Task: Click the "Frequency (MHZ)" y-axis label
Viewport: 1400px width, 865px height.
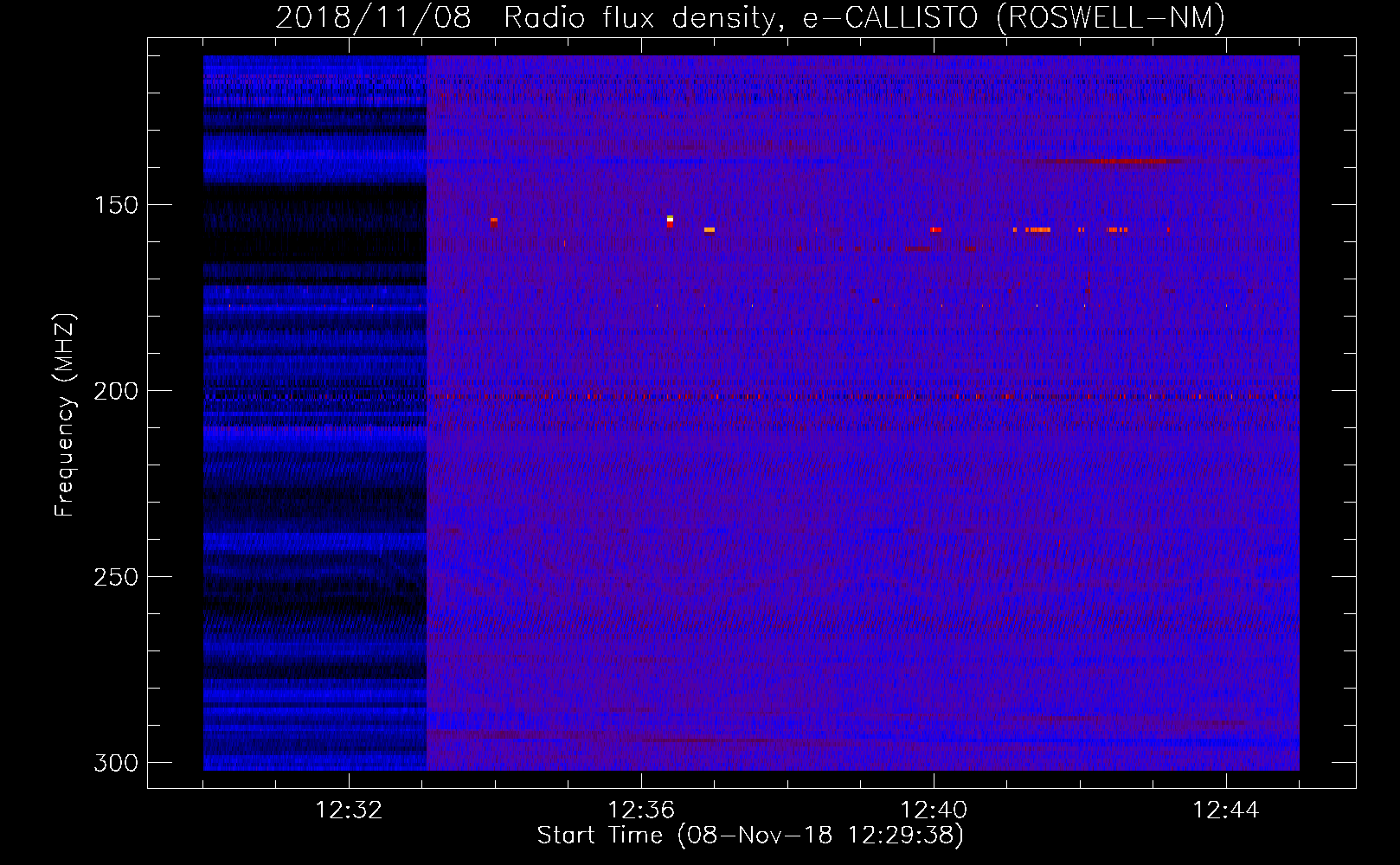Action: pyautogui.click(x=65, y=415)
